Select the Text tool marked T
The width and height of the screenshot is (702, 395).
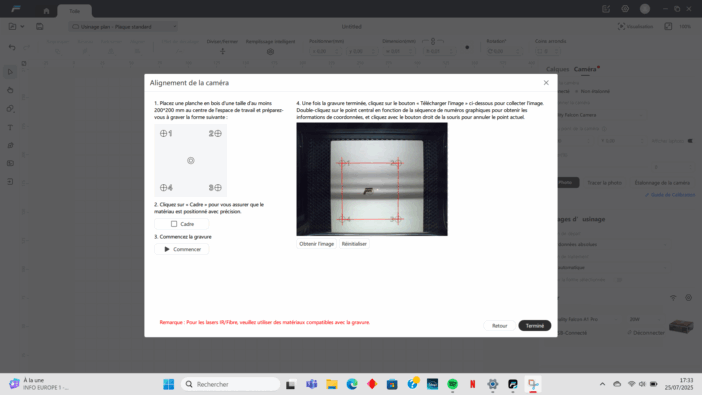pyautogui.click(x=10, y=128)
